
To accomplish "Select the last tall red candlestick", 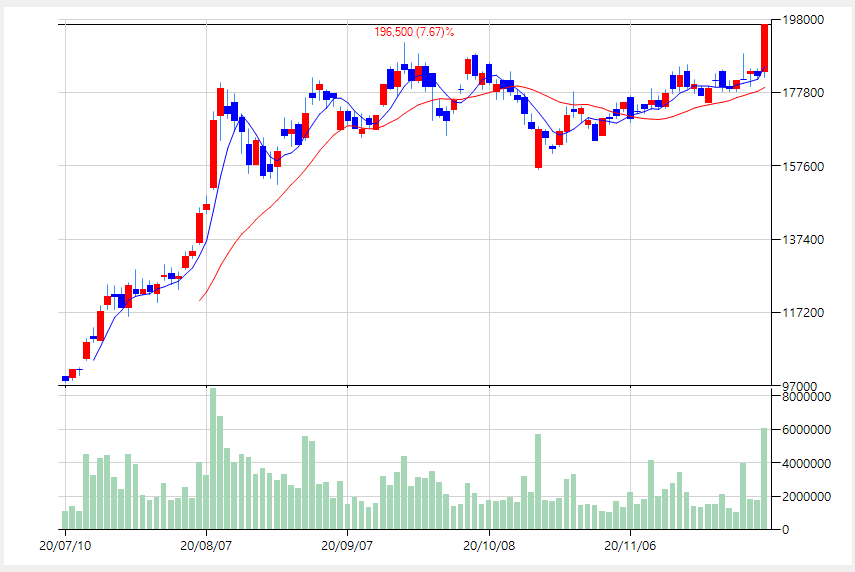I will [764, 48].
